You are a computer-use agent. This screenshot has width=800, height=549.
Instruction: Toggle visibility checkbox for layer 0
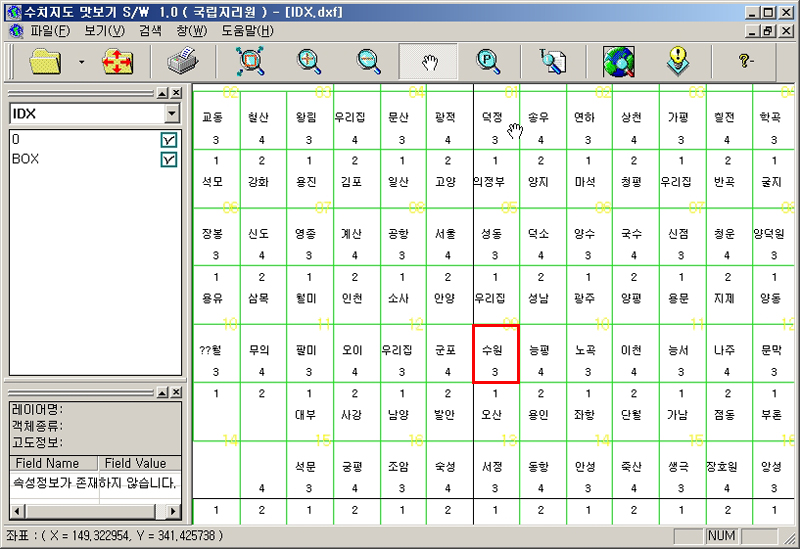tap(169, 140)
